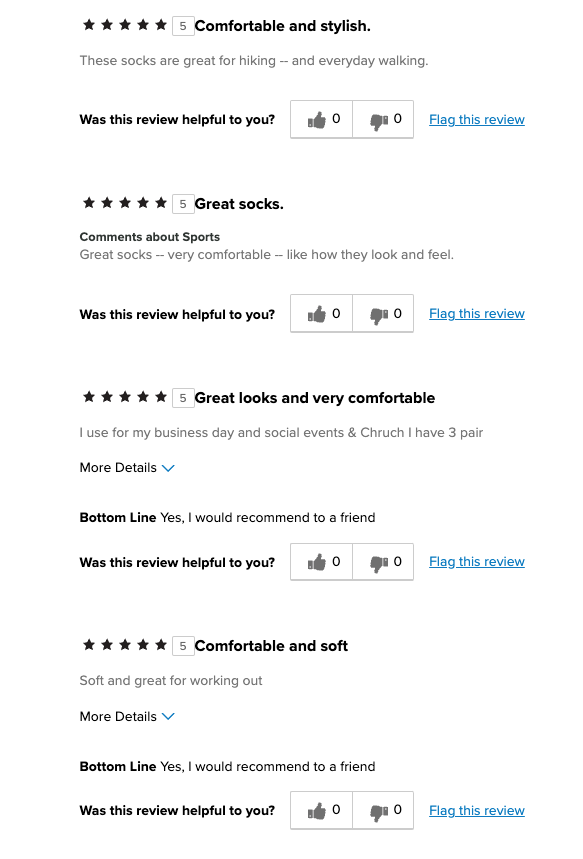Click the "Great looks and very comfortable" heading

pyautogui.click(x=315, y=398)
